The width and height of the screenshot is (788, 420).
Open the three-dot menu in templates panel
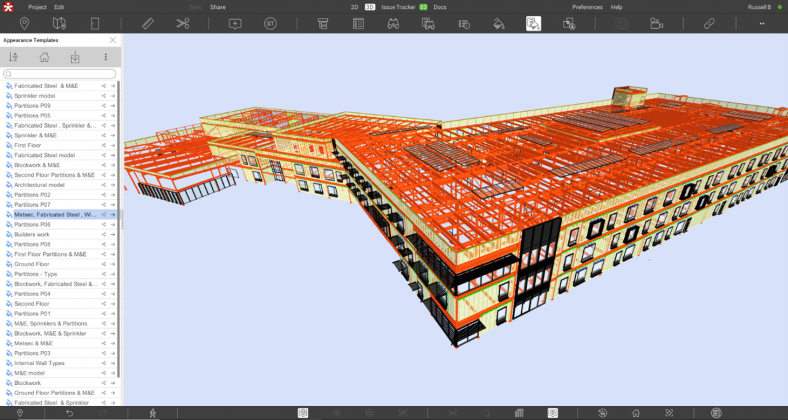[106, 57]
